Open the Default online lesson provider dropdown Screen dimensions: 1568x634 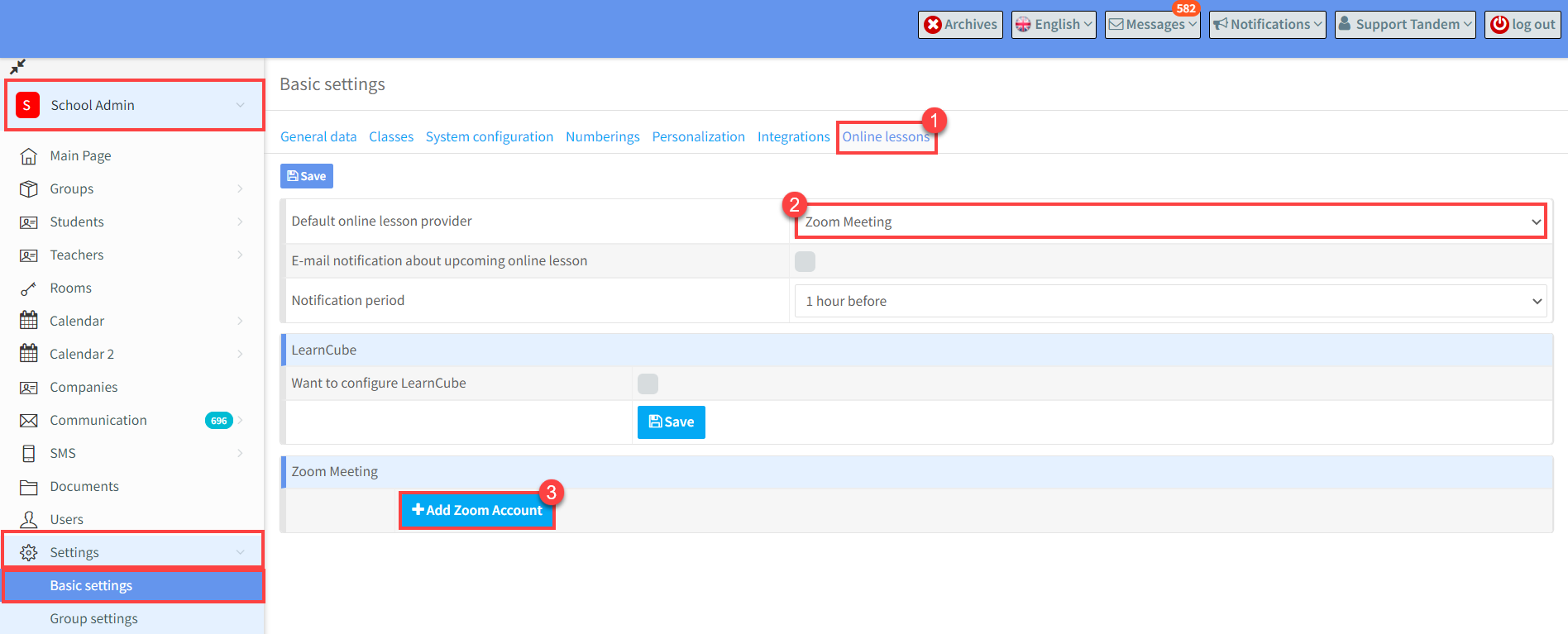[x=1170, y=222]
